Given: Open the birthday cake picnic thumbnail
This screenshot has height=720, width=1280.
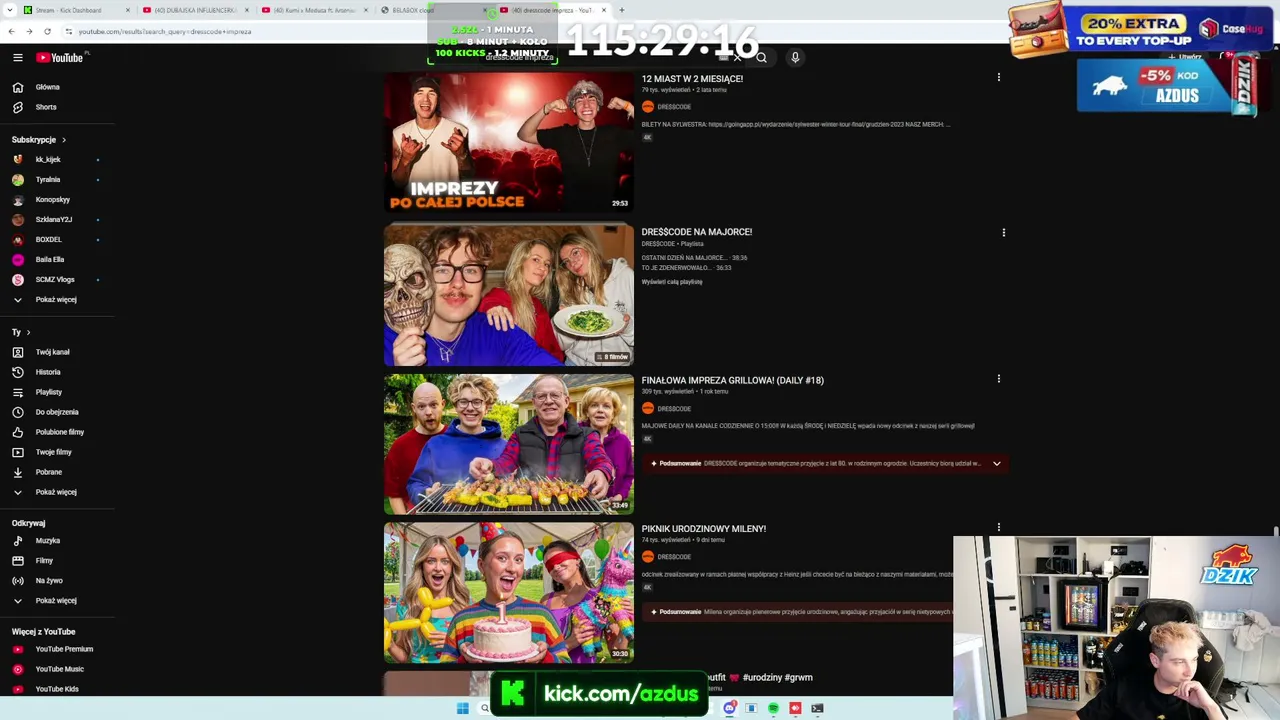Looking at the screenshot, I should tap(509, 593).
